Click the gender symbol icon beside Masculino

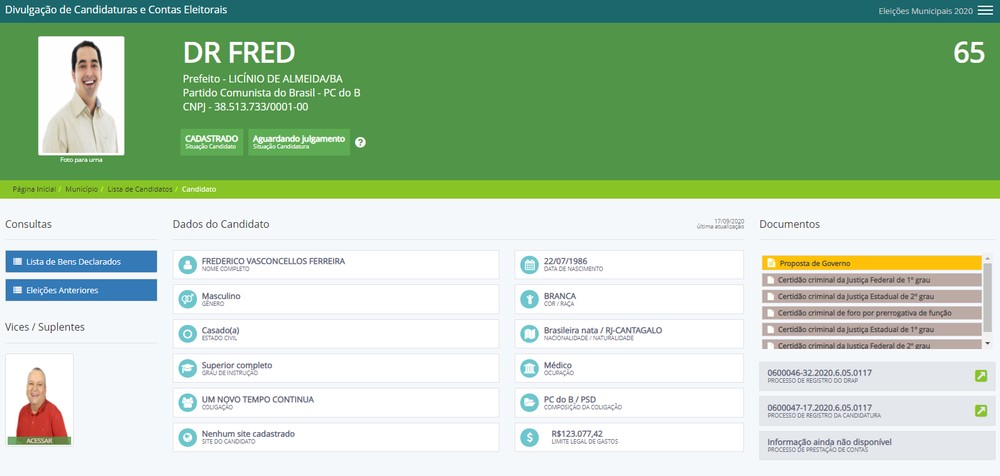coord(187,299)
